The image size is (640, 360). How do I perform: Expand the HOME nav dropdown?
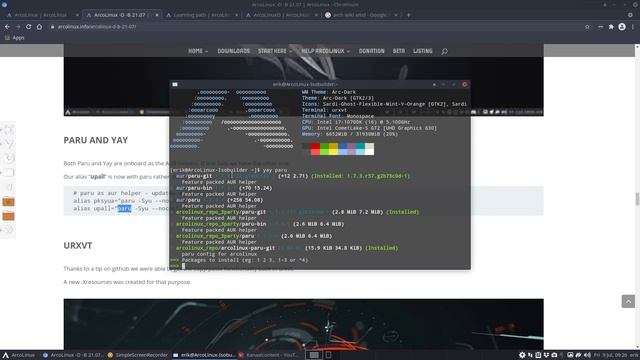coord(198,51)
